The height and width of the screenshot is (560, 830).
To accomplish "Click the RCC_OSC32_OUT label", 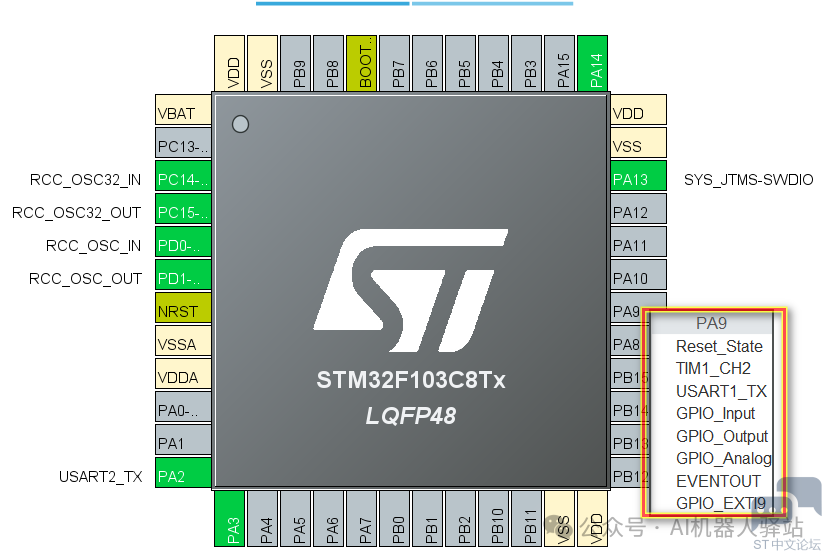I will click(x=77, y=213).
